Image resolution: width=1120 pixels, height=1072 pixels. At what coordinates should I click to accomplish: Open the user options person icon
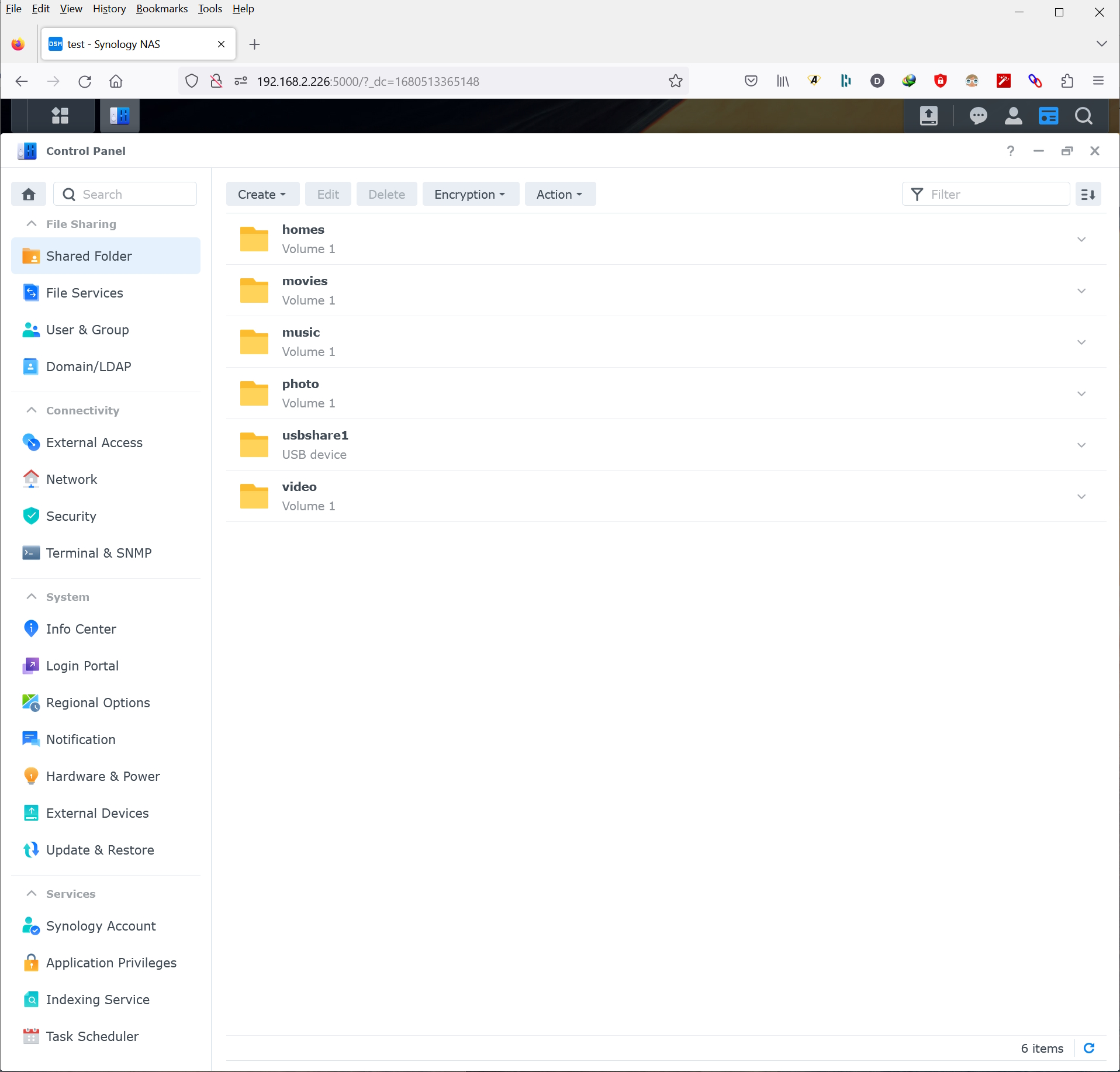coord(1013,116)
